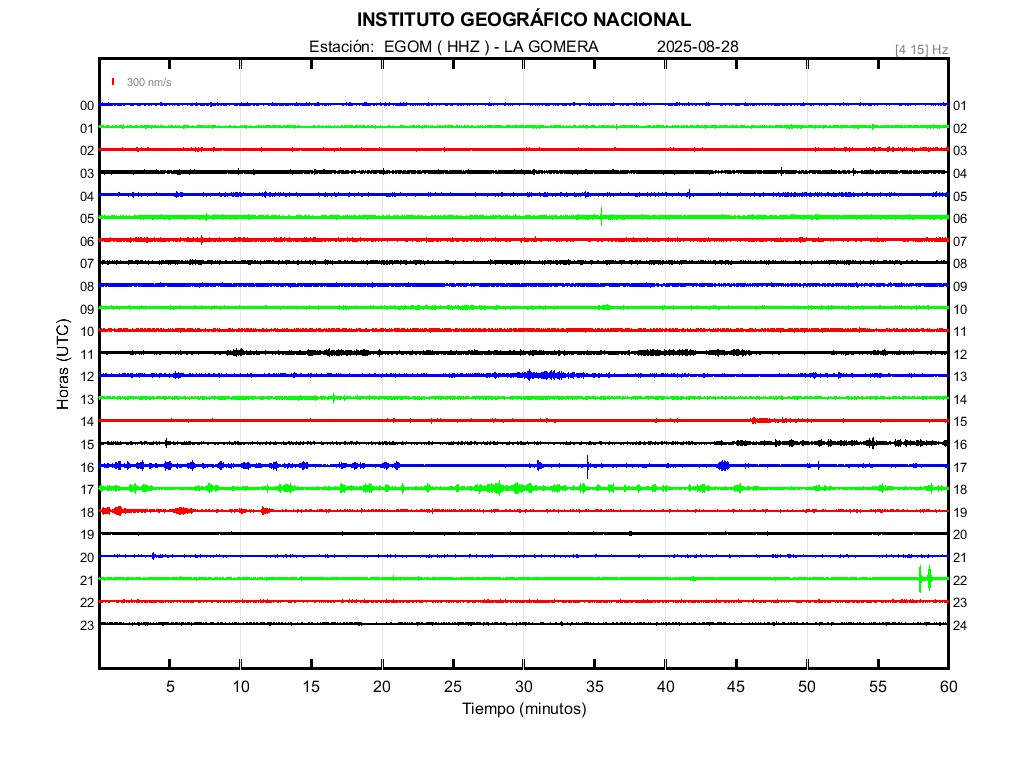The height and width of the screenshot is (768, 1024).
Task: Click the Tiempo (minutos) axis label
Action: tap(524, 709)
